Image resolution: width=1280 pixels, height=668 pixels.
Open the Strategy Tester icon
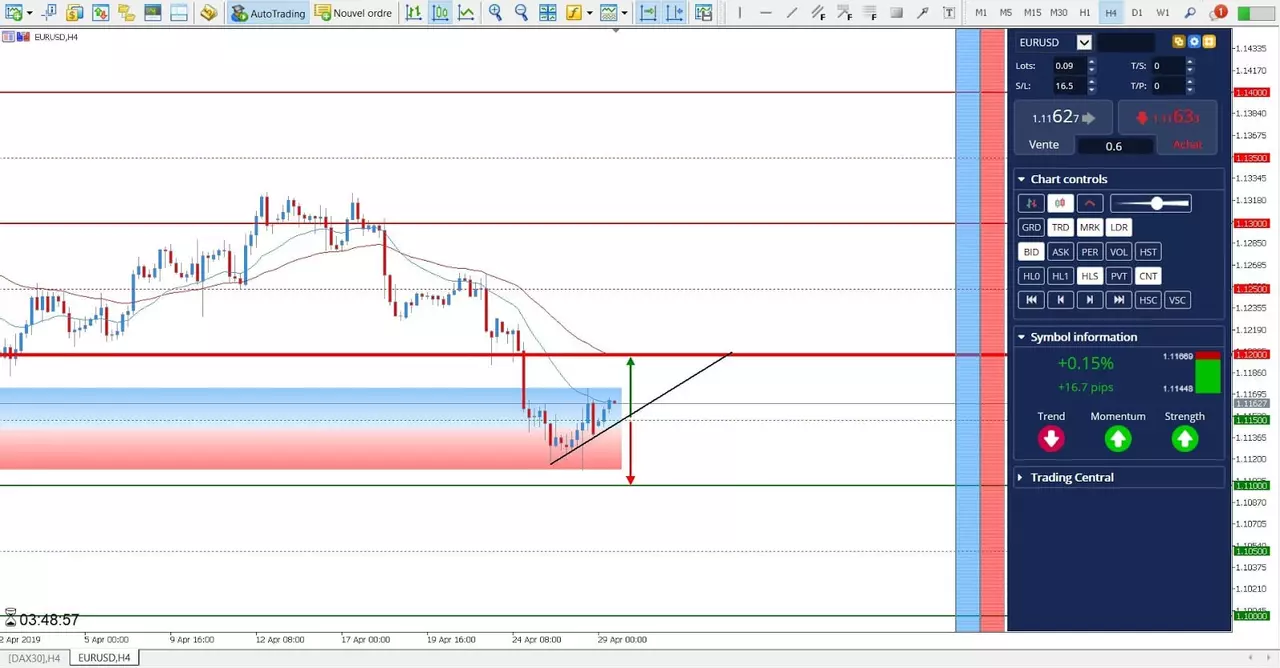click(177, 13)
